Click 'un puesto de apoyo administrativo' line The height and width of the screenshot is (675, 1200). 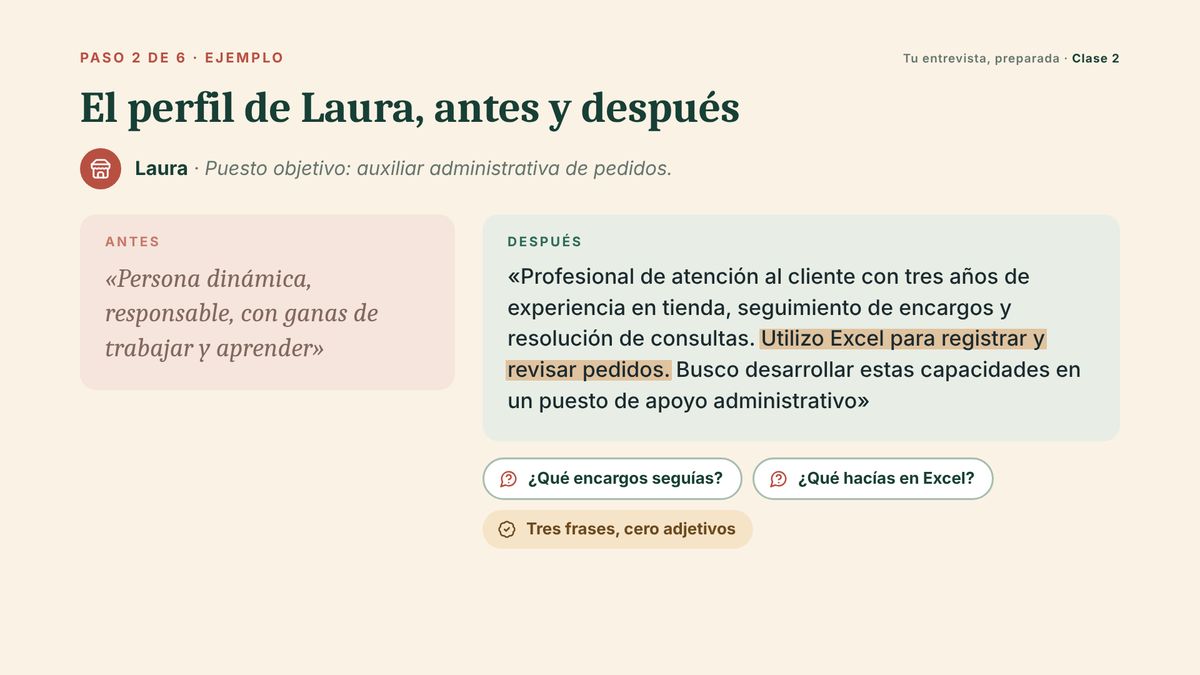point(688,402)
